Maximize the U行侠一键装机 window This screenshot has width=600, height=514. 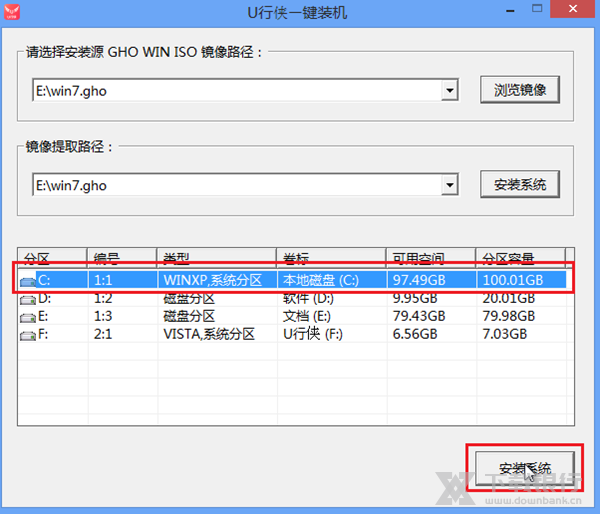coord(537,9)
